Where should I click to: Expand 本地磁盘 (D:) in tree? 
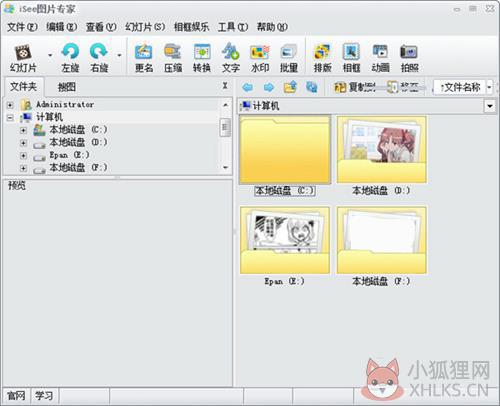(x=23, y=143)
